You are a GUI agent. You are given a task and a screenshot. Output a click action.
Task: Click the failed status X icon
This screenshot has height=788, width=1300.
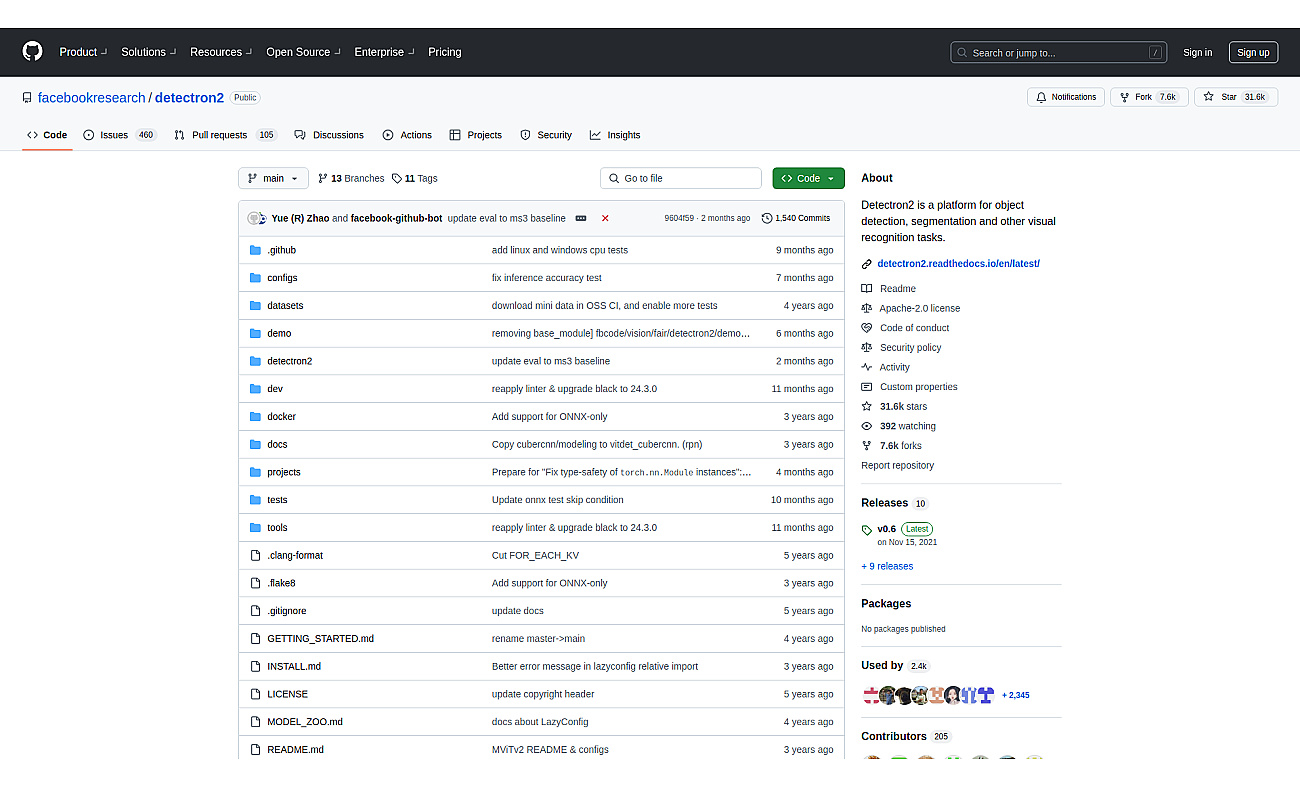click(x=605, y=218)
